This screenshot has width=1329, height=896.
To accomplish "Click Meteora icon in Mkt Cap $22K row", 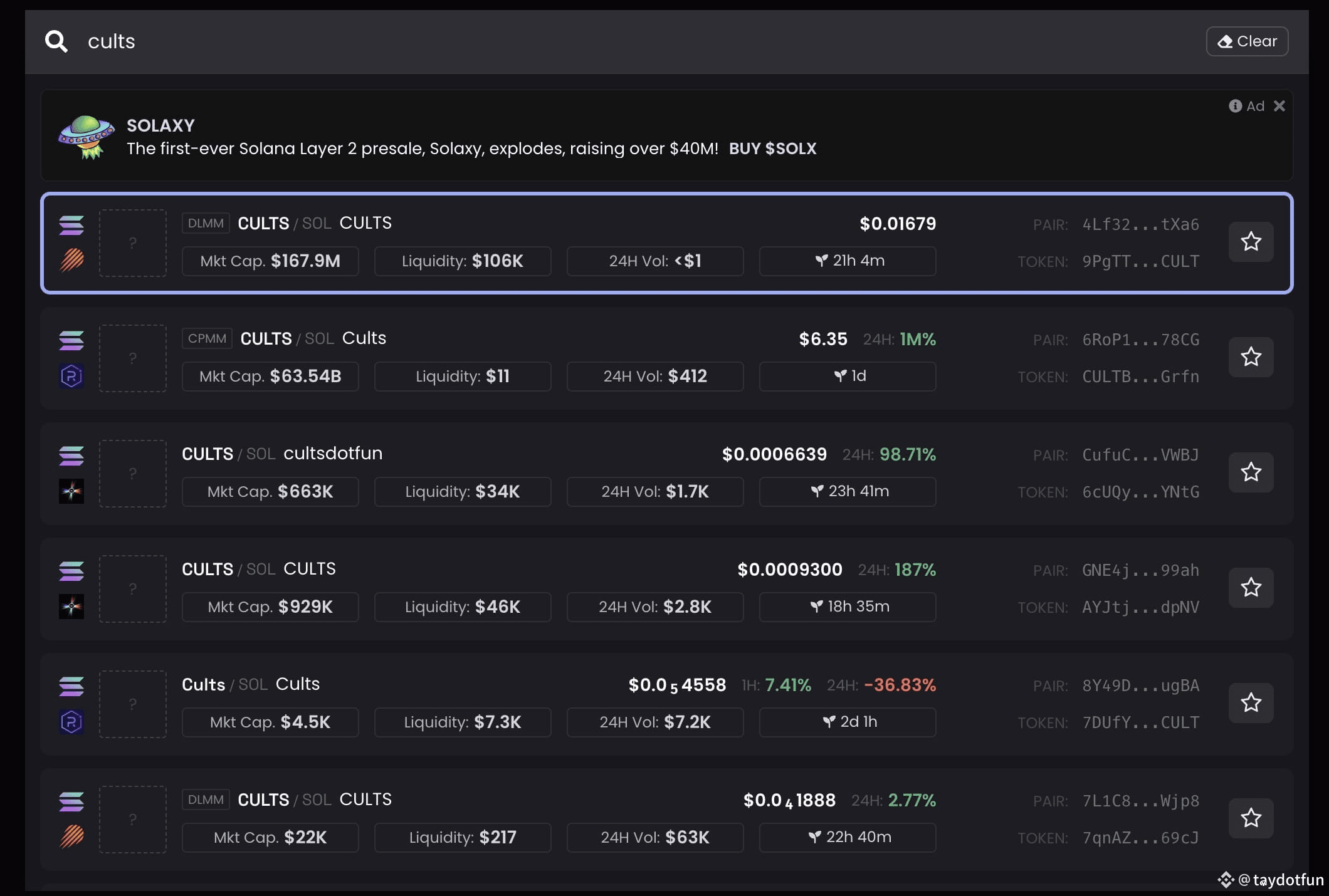I will coord(71,836).
